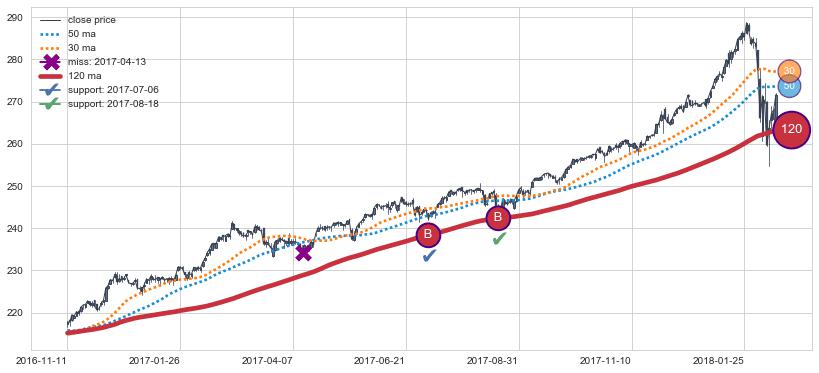Click the green support checkmark on chart
819x373 pixels.
(499, 239)
